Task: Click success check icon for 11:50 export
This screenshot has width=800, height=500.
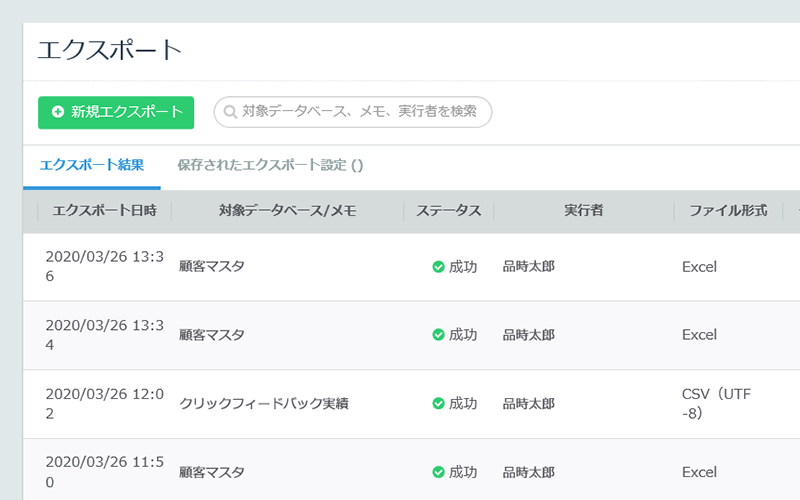Action: [438, 472]
